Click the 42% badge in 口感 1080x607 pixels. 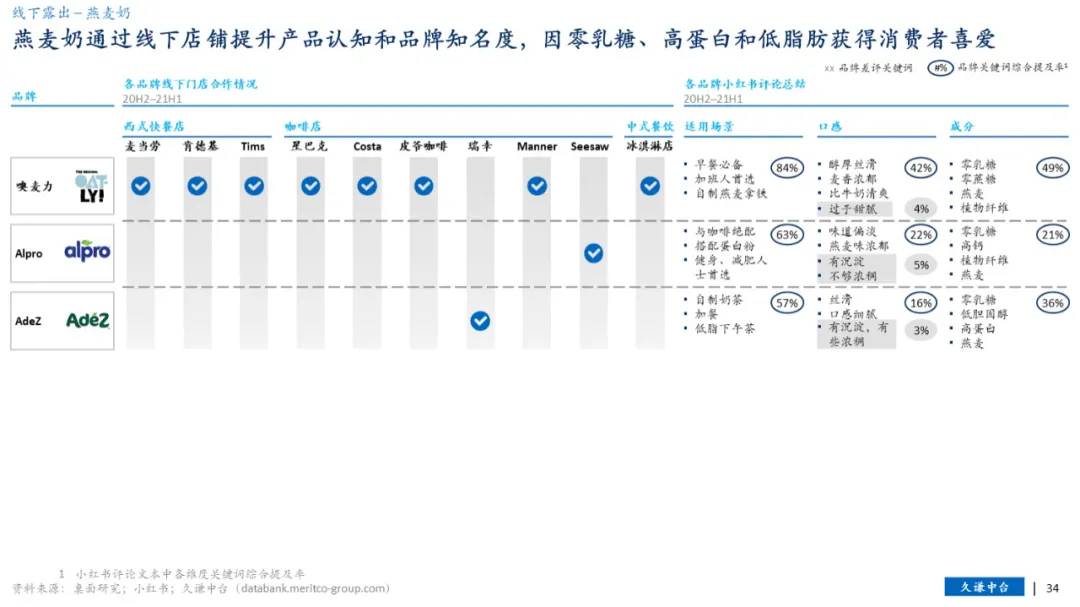920,167
